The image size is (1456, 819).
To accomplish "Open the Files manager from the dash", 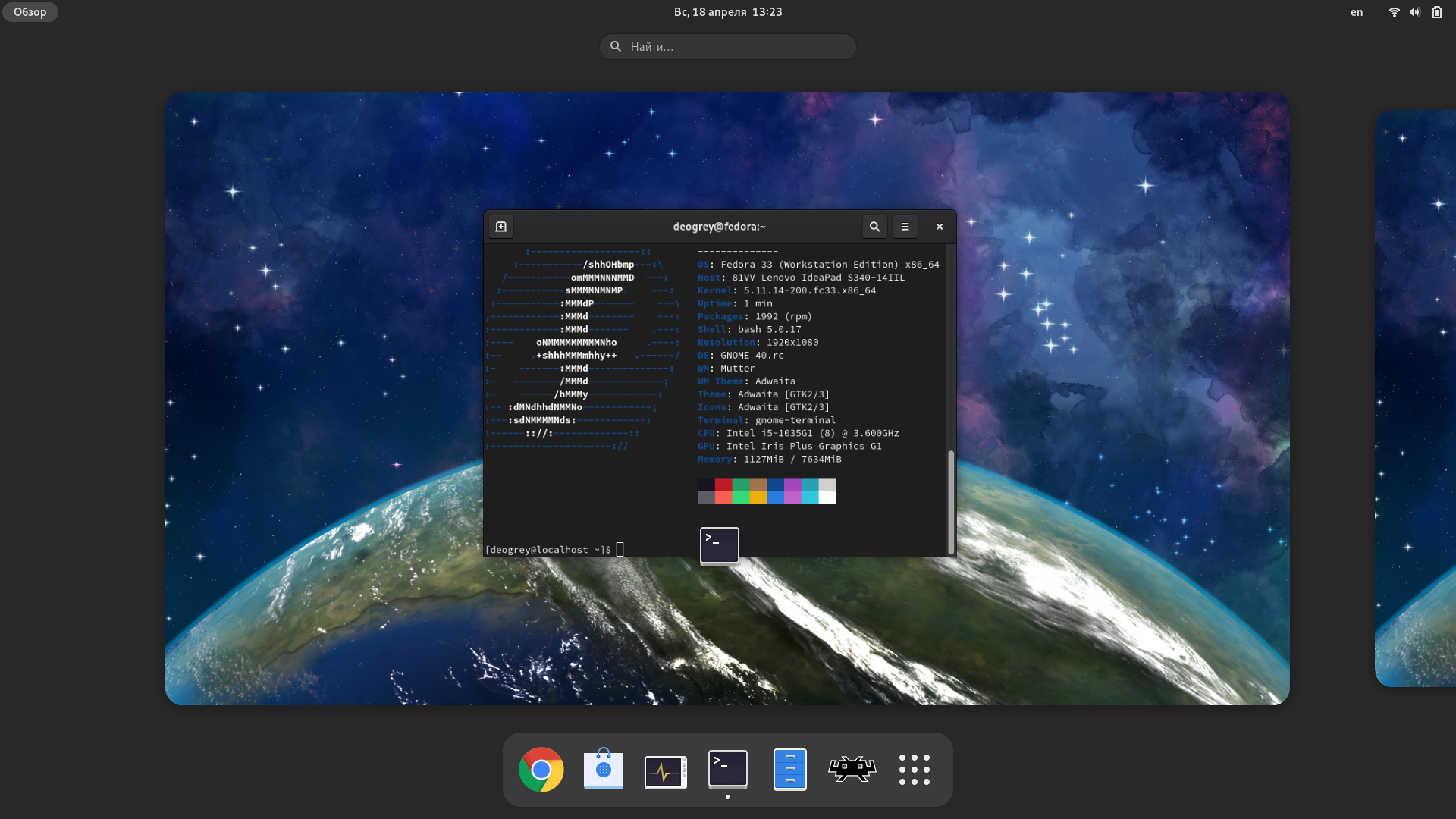I will click(790, 770).
